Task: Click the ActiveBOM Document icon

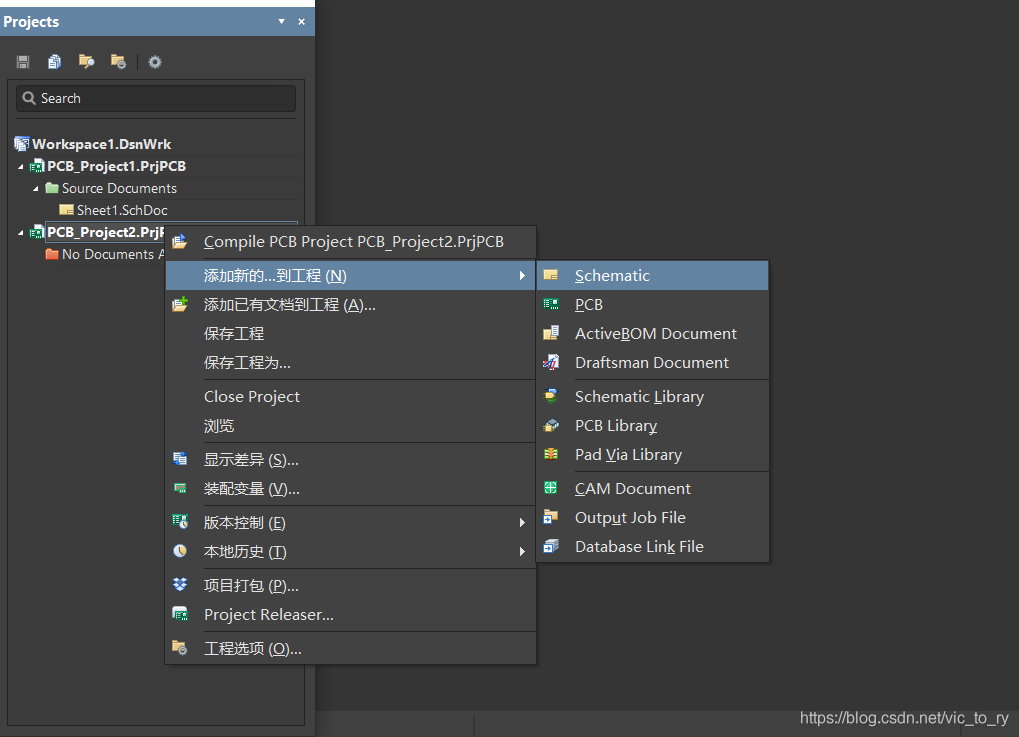Action: (551, 333)
